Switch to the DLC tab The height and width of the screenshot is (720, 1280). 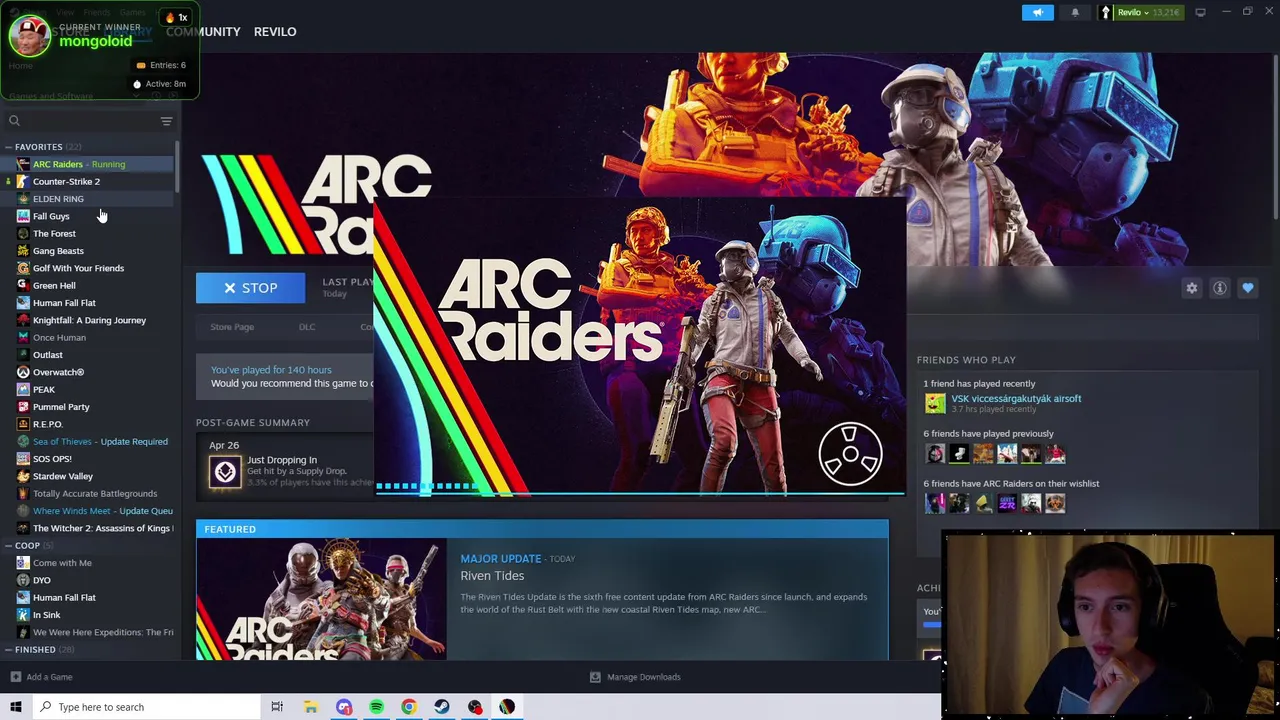point(307,327)
